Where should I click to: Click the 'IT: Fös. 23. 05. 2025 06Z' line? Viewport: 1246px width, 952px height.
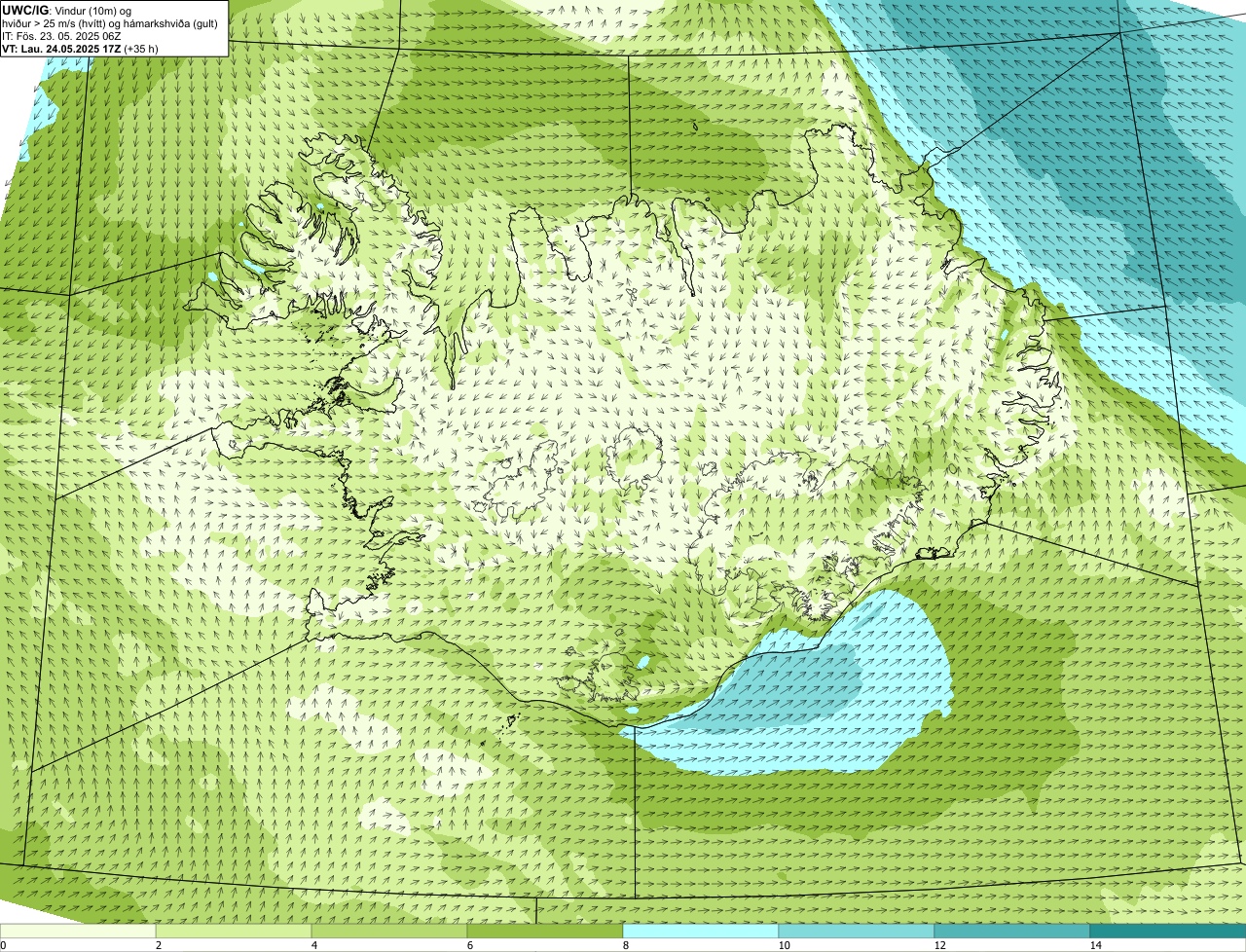click(x=61, y=36)
